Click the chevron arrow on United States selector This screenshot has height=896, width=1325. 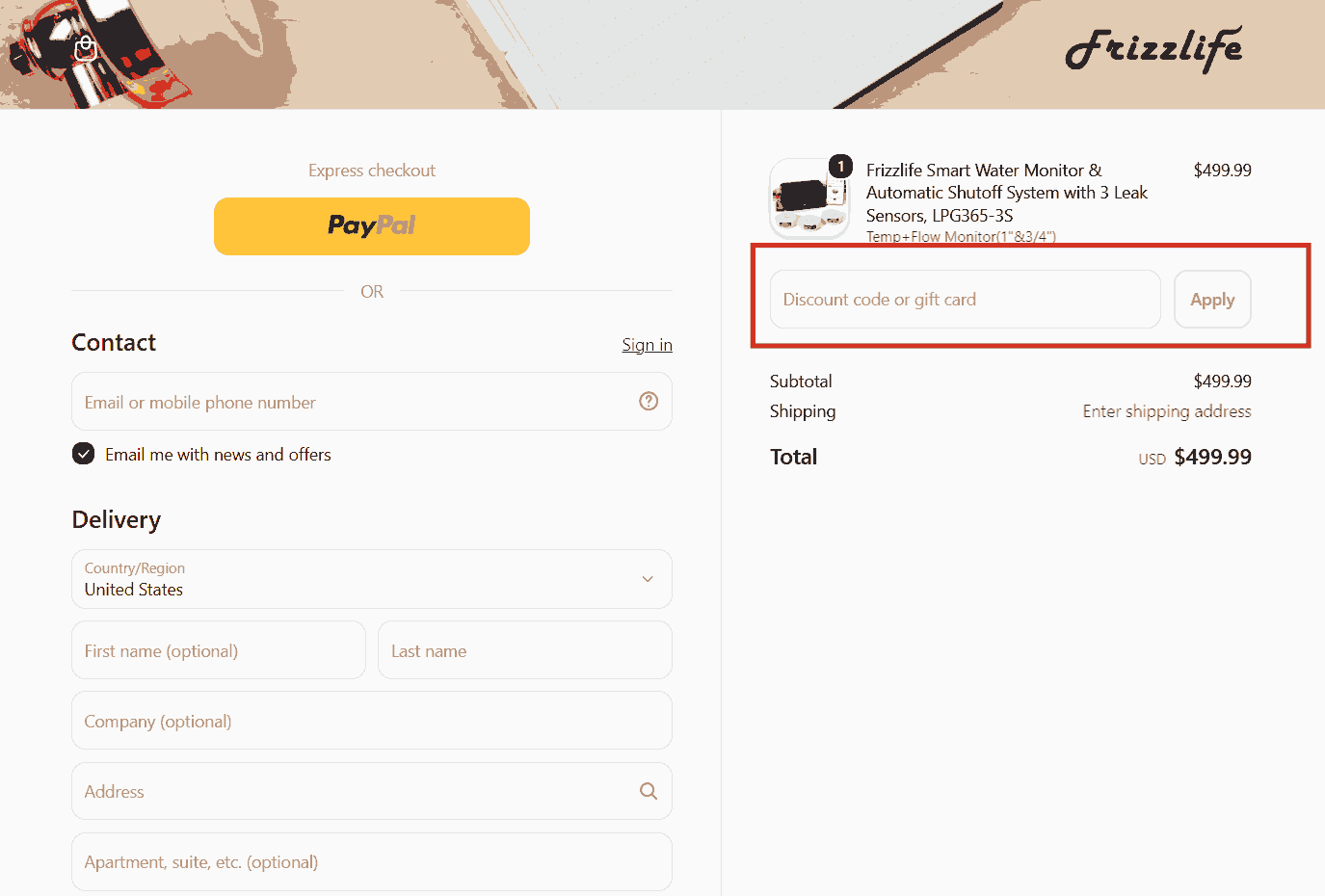[x=648, y=579]
